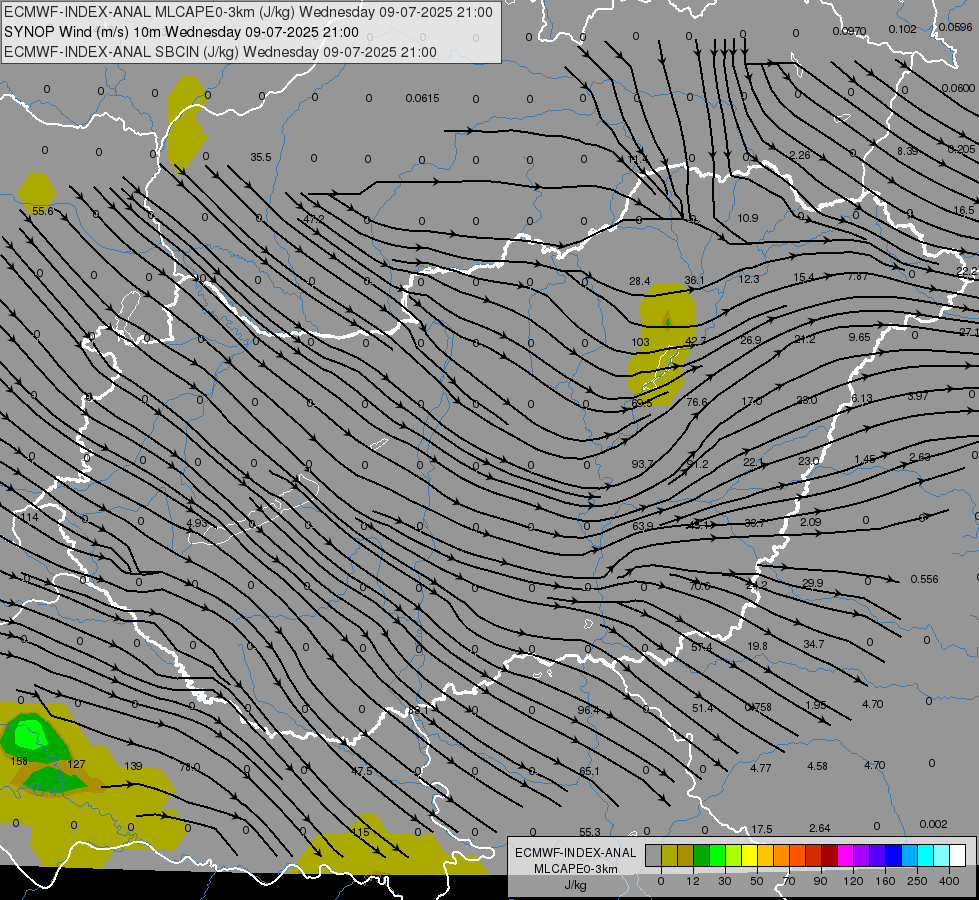
Task: Click the map value 93.7
Action: 642,463
